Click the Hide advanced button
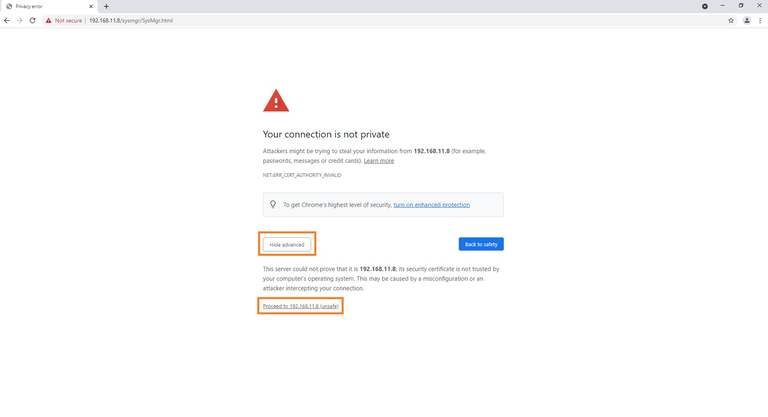The image size is (768, 417). 287,244
